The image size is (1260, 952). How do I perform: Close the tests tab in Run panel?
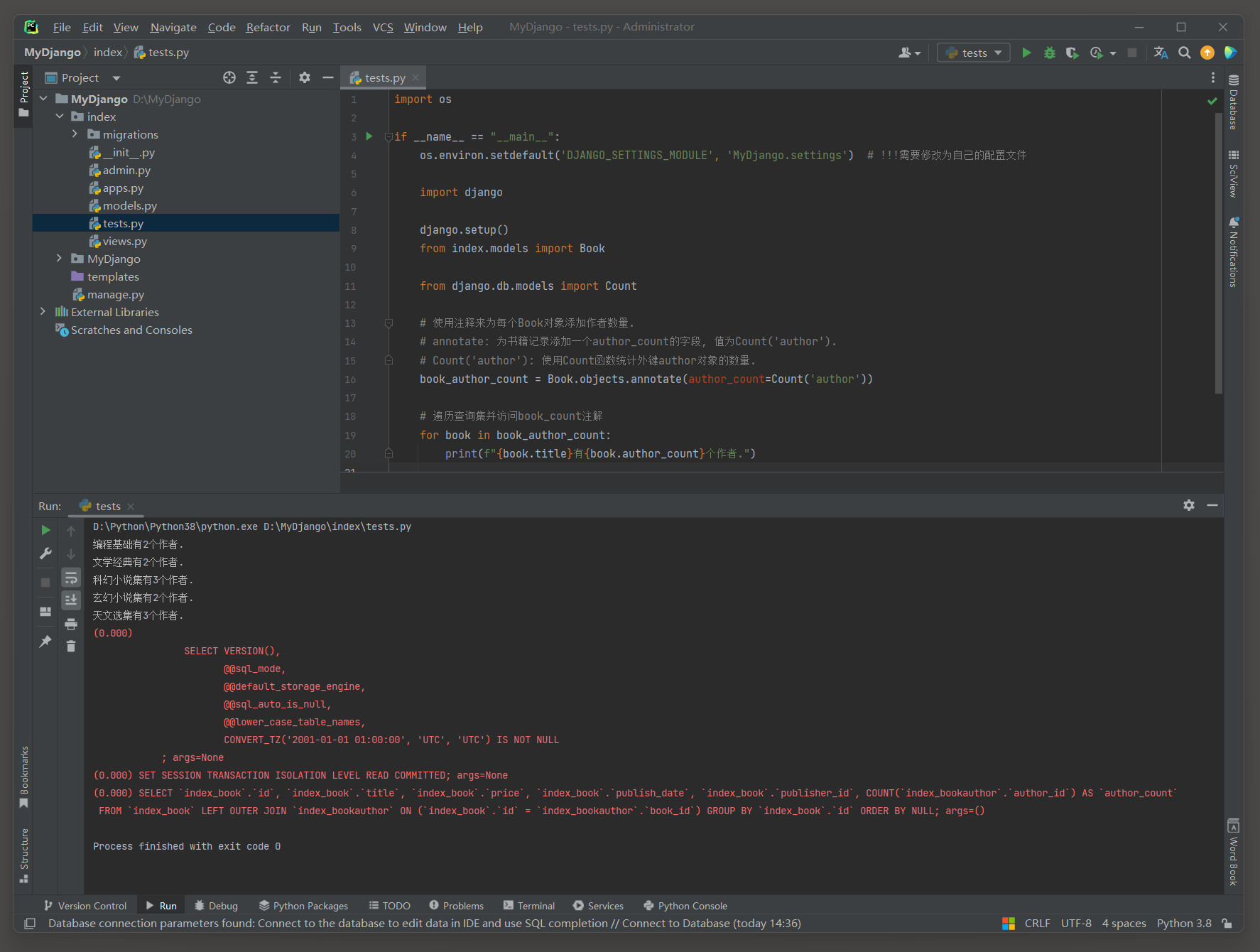coord(131,507)
